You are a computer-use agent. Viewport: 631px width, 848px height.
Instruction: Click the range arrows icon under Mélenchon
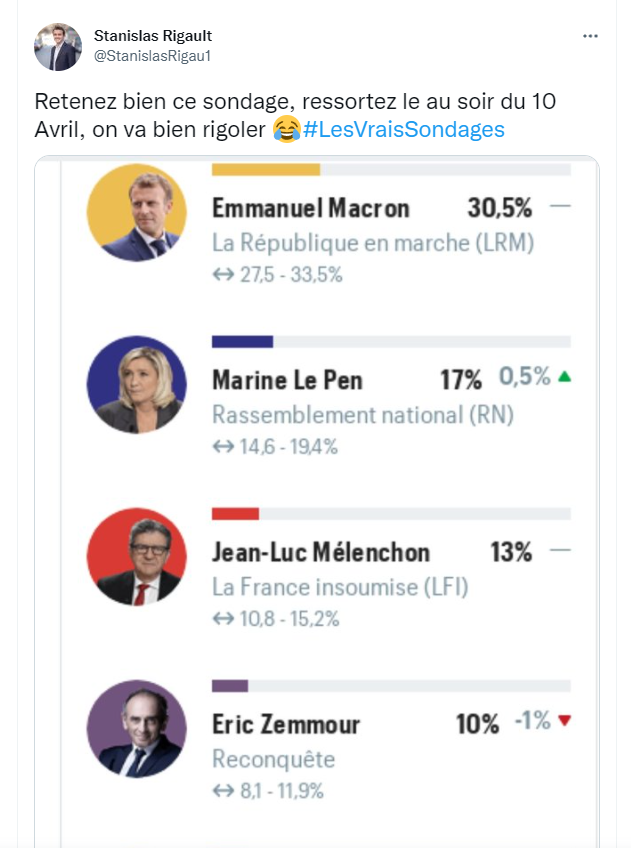pyautogui.click(x=223, y=619)
